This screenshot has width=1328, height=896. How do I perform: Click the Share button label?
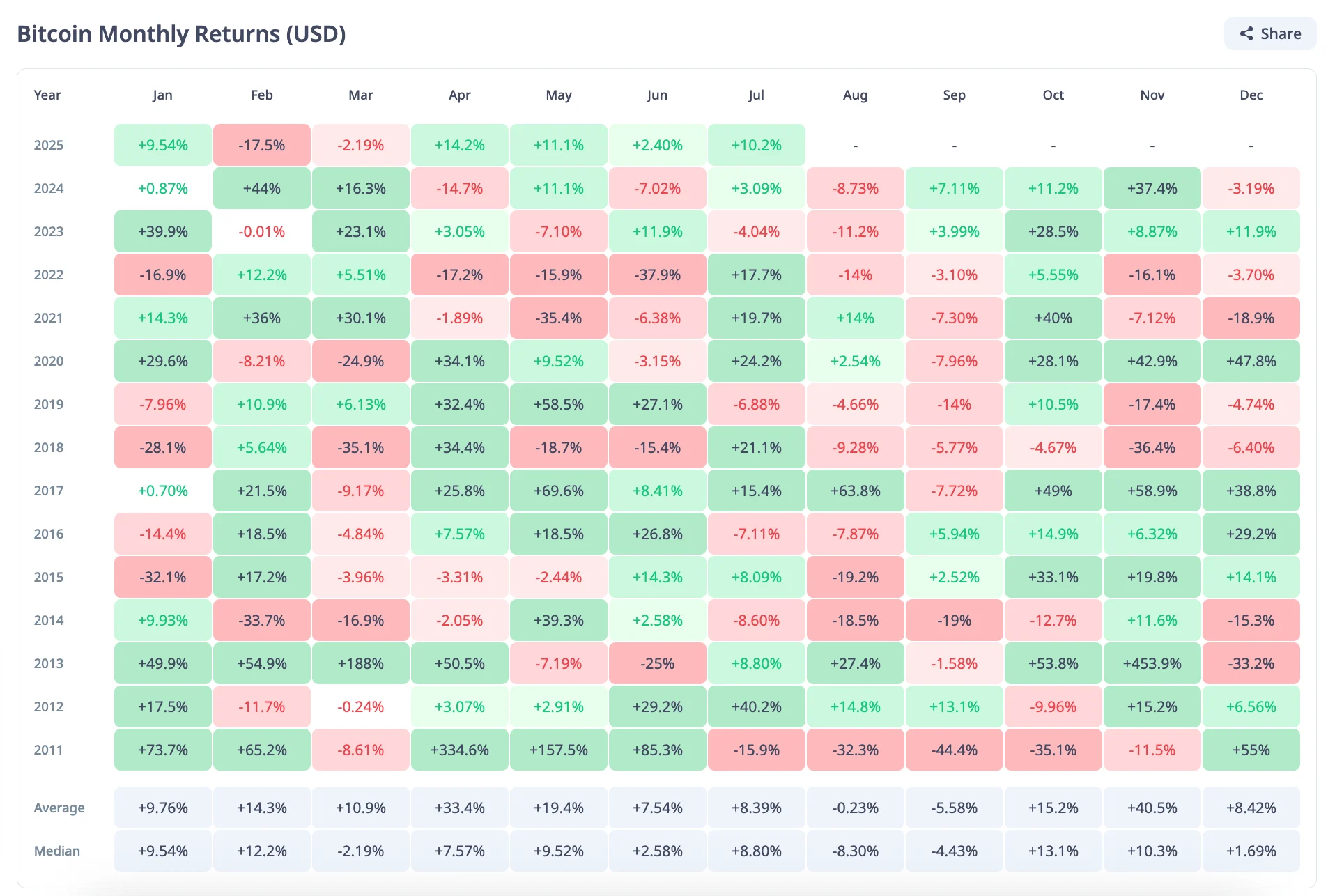[1281, 34]
